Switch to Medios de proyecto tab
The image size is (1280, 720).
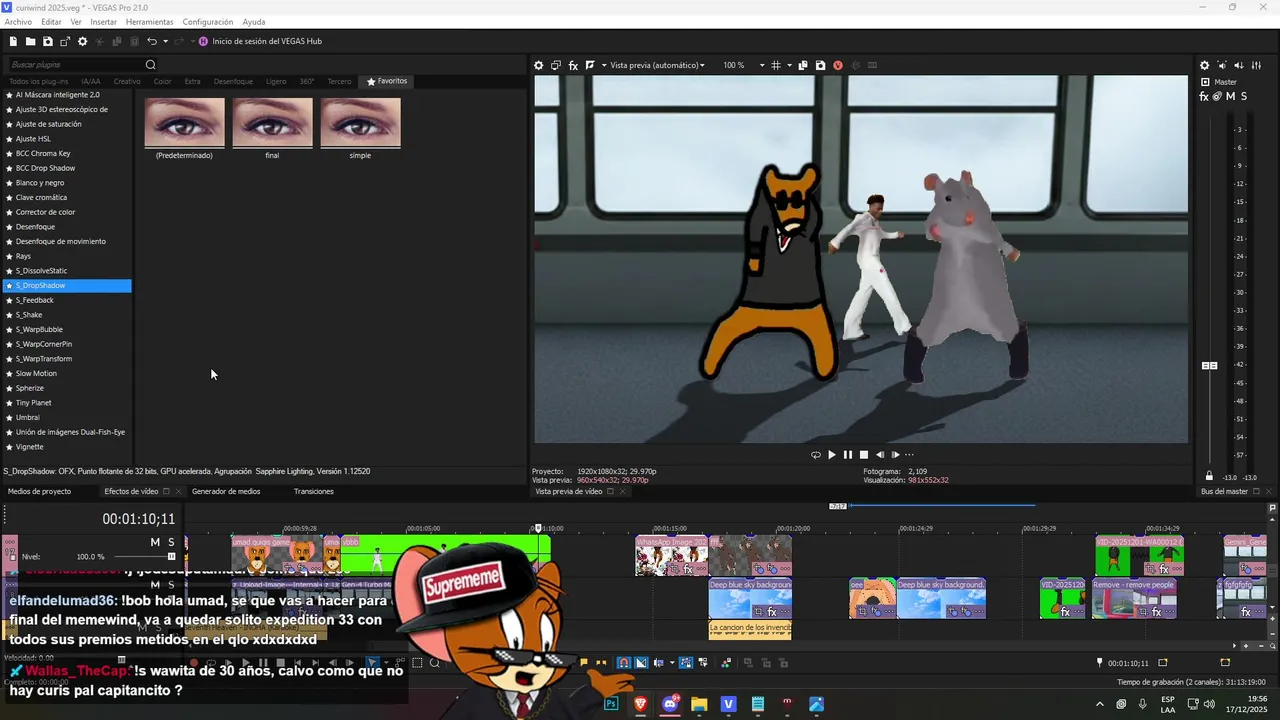pyautogui.click(x=40, y=491)
